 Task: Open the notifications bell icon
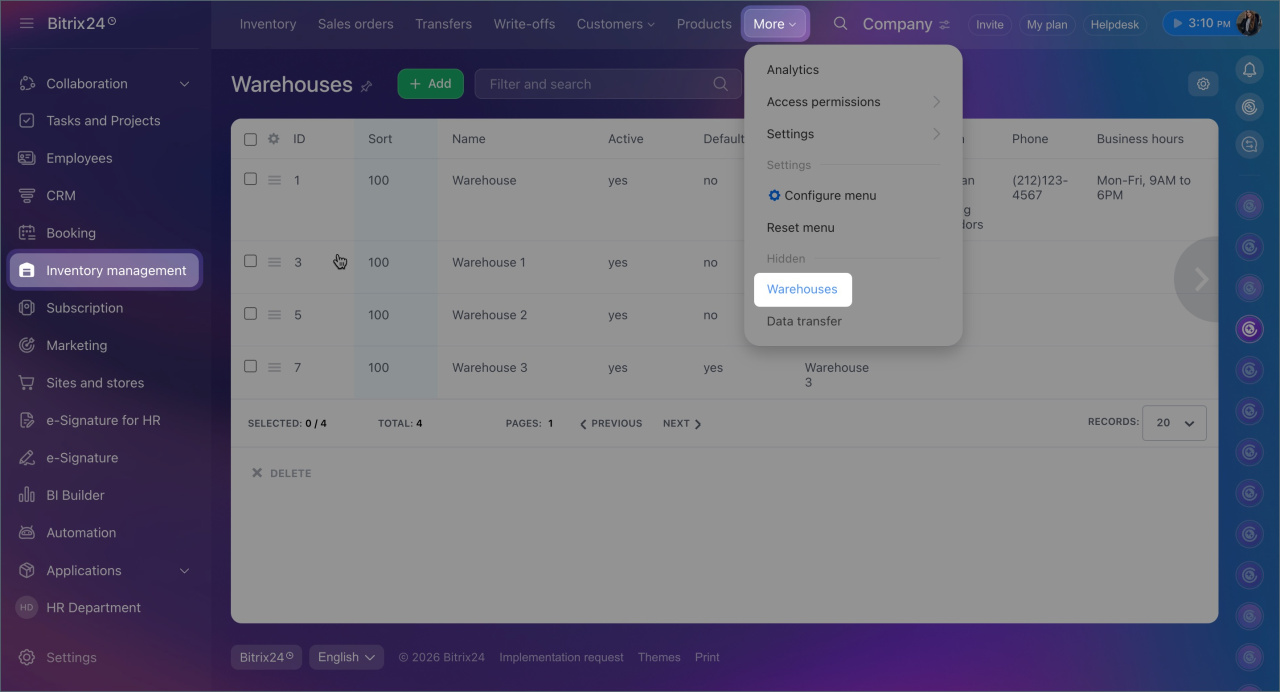[x=1248, y=69]
